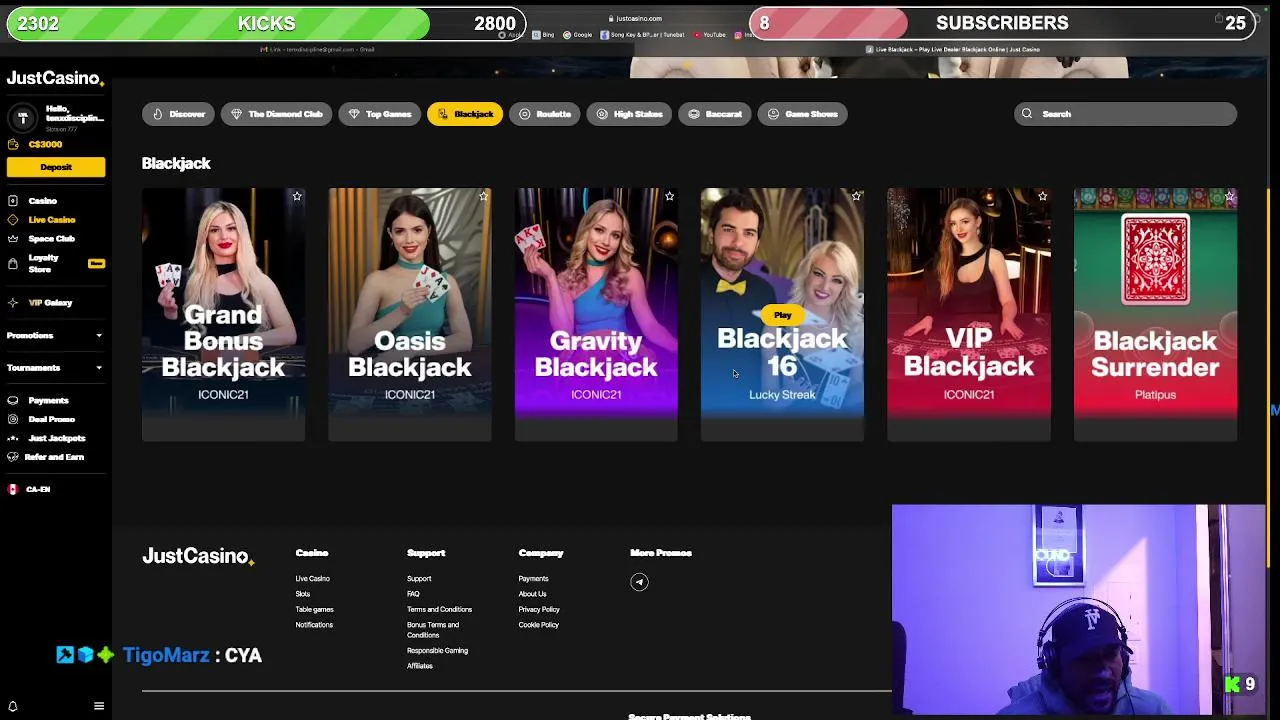Viewport: 1280px width, 720px height.
Task: Select the Blackjack category tab
Action: click(x=465, y=114)
